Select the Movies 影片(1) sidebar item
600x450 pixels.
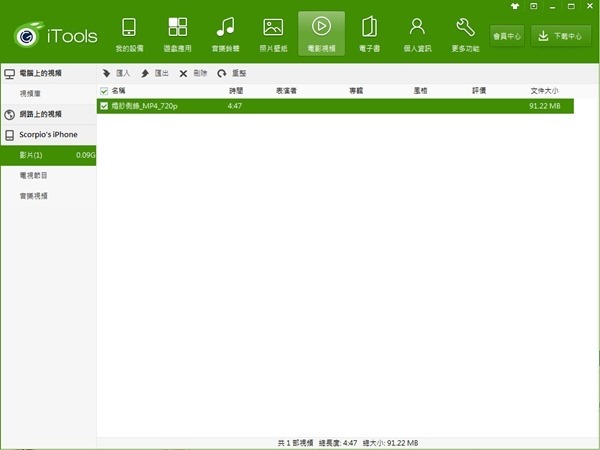(48, 155)
